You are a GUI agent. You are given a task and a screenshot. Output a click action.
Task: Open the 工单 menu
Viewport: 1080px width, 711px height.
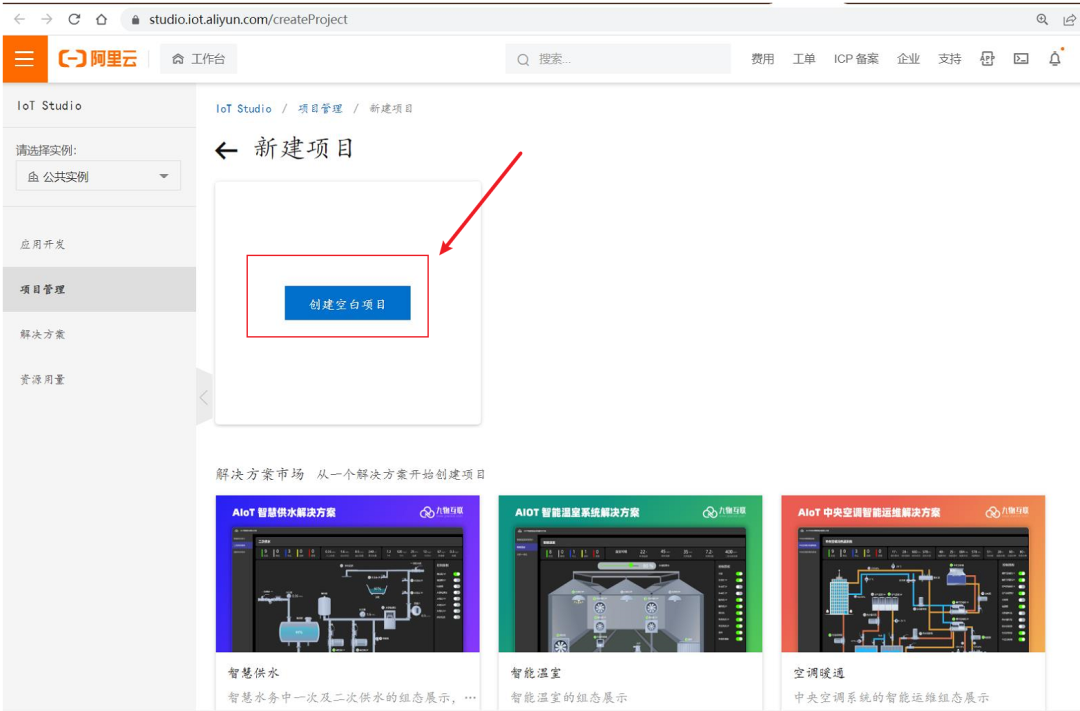804,59
